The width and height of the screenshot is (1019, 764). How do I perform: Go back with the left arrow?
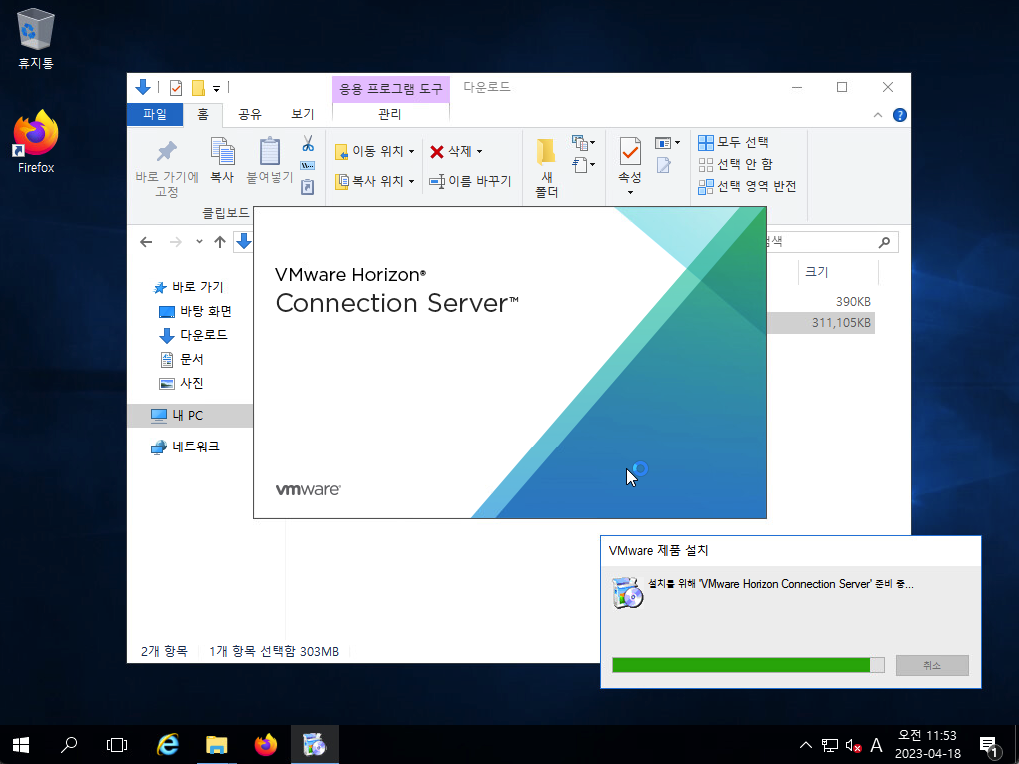pyautogui.click(x=146, y=242)
